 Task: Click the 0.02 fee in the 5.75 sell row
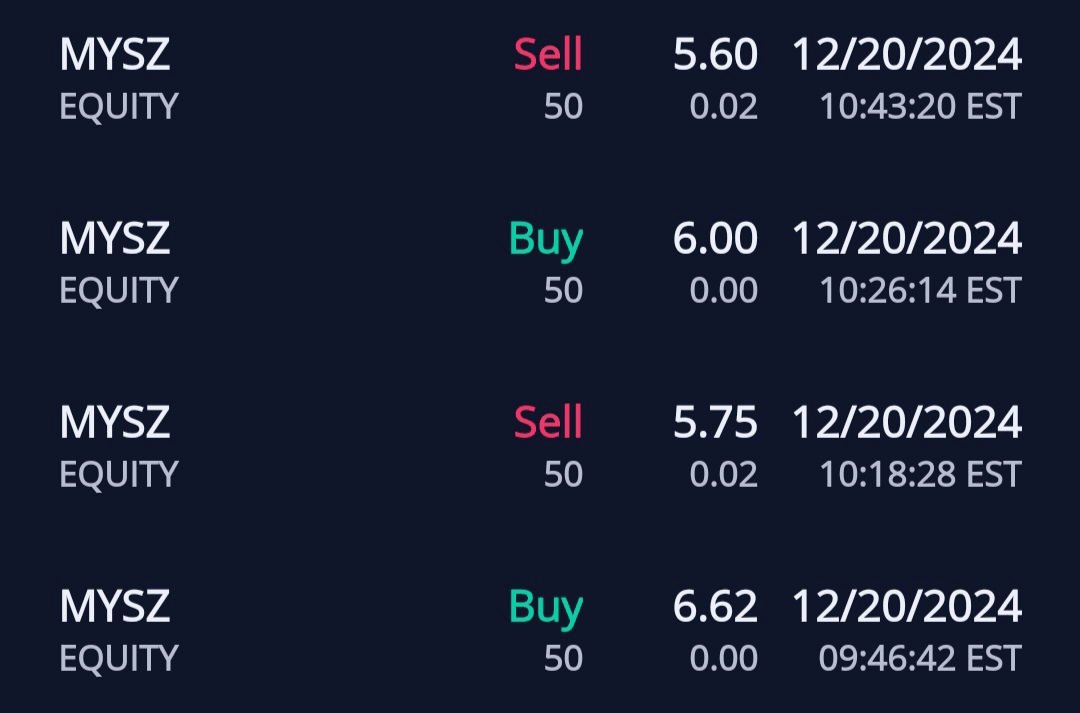tap(723, 474)
